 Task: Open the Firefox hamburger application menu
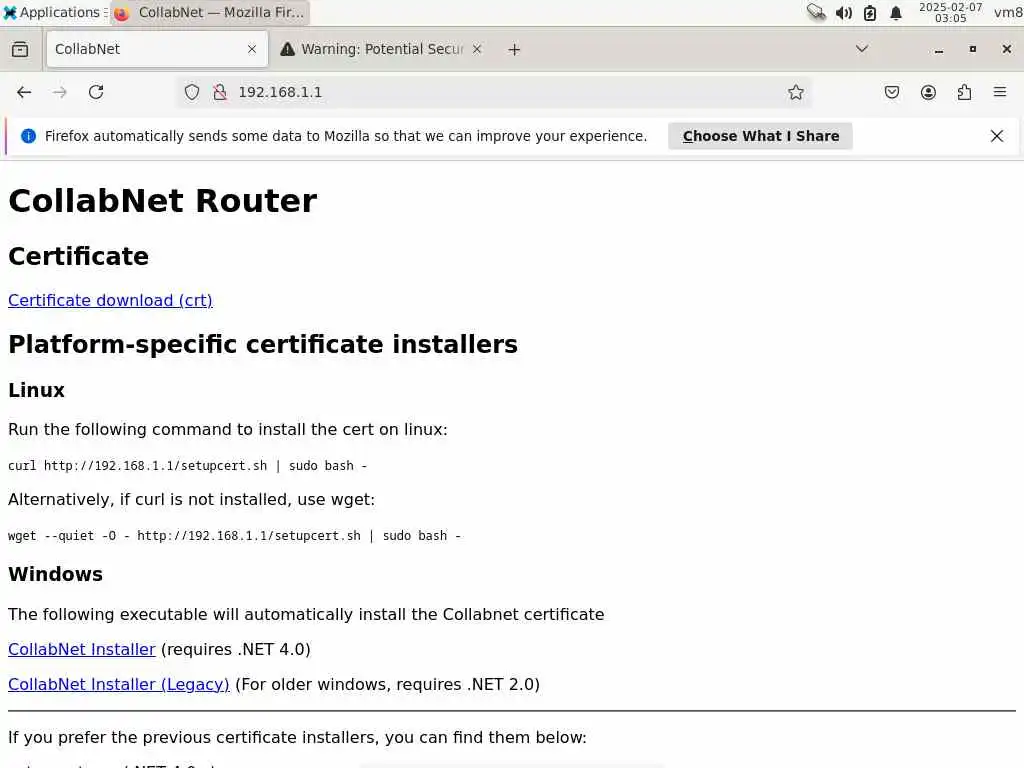point(1000,92)
